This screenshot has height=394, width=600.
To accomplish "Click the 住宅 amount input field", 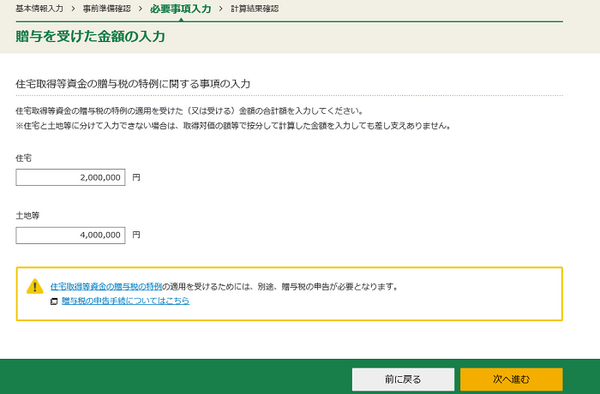I will (70, 177).
